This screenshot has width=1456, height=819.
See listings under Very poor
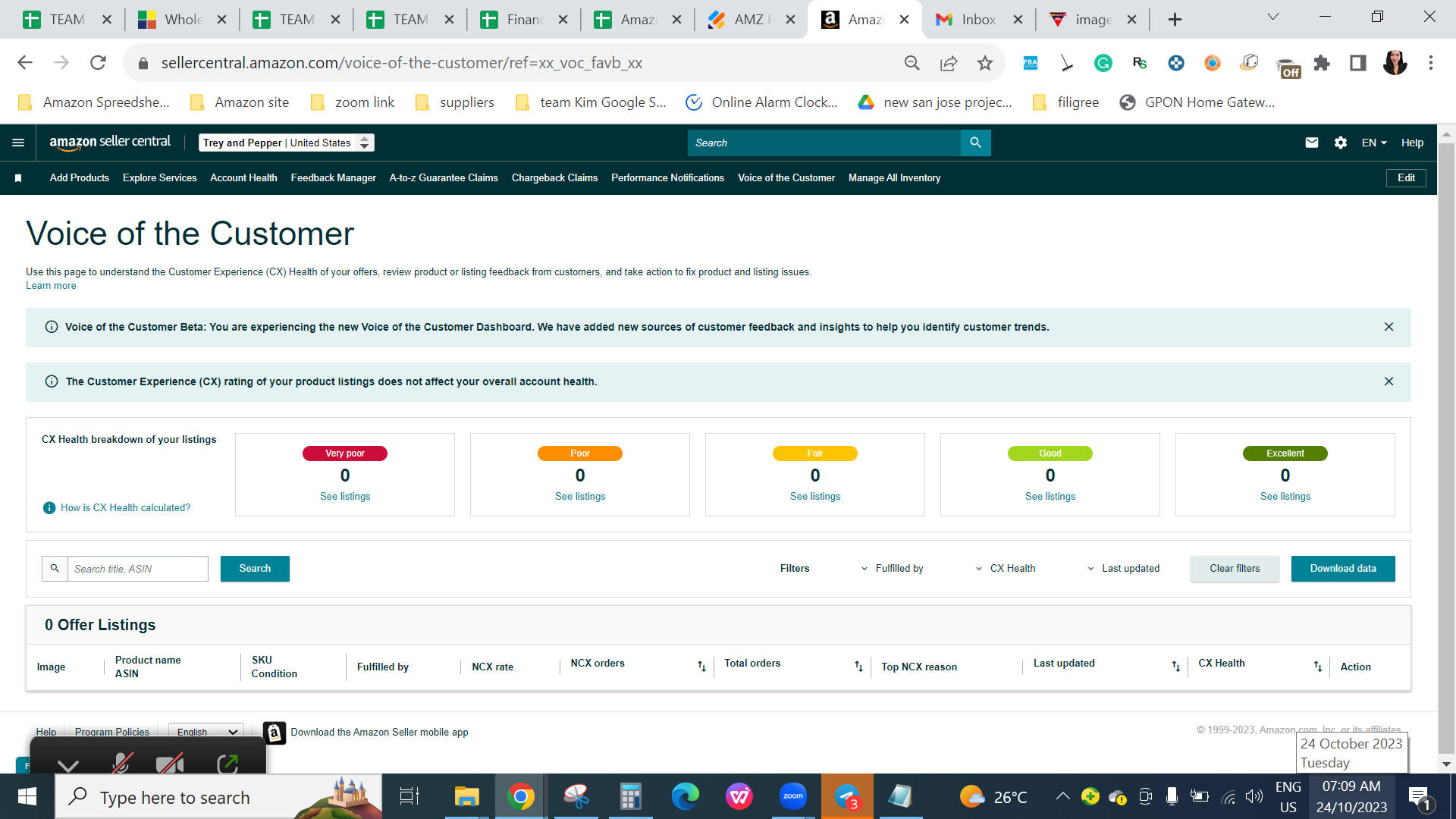pos(345,497)
